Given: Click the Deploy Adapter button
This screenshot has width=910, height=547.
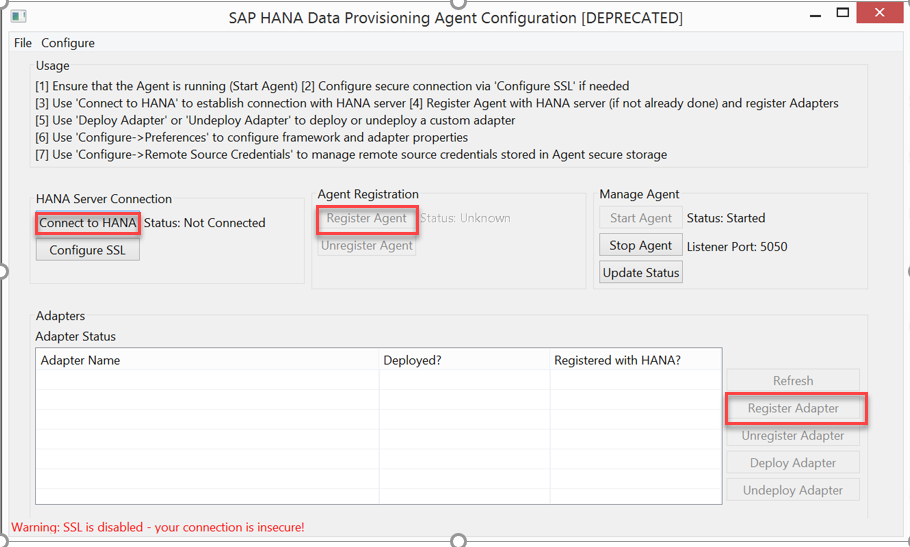Looking at the screenshot, I should tap(793, 463).
